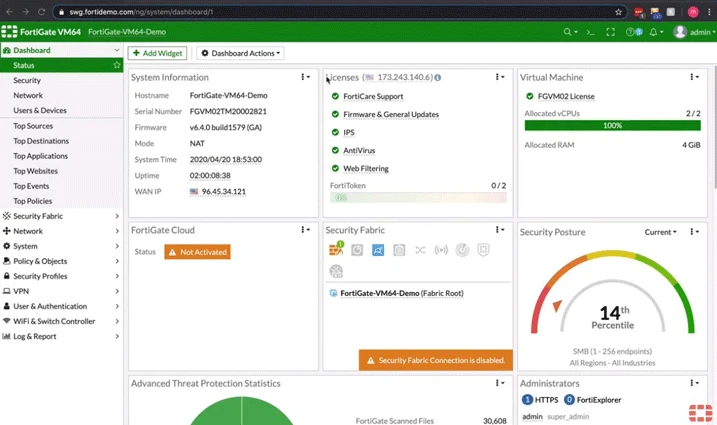Viewport: 717px width, 425px height.
Task: Collapse the Dashboard menu section
Action: coord(61,50)
